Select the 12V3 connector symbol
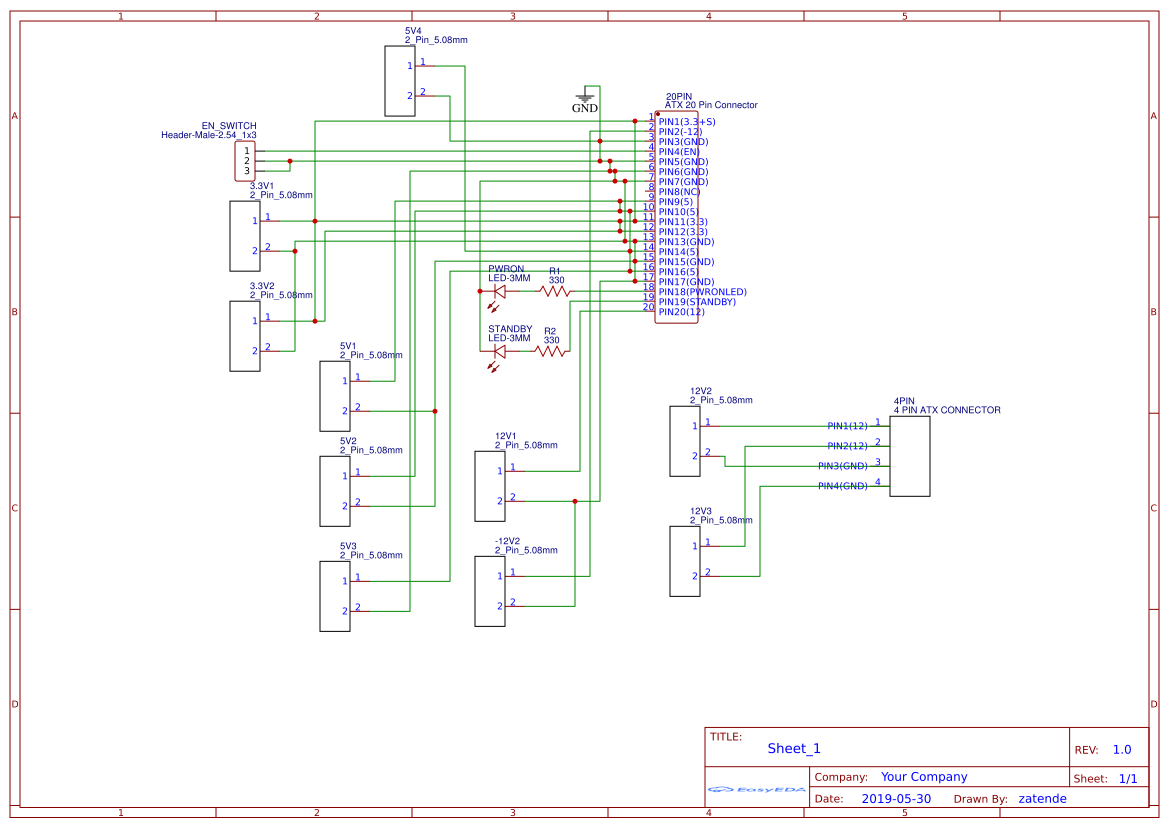The width and height of the screenshot is (1169, 828). (684, 559)
